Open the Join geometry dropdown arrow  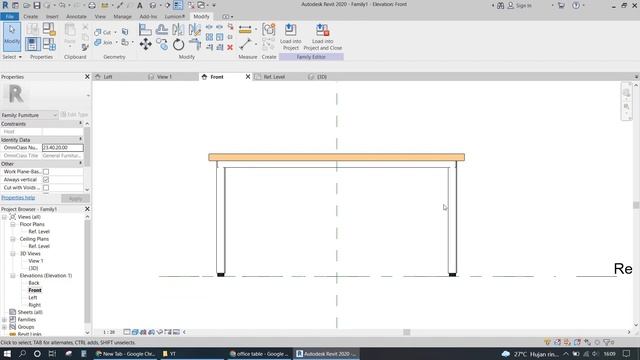point(116,42)
